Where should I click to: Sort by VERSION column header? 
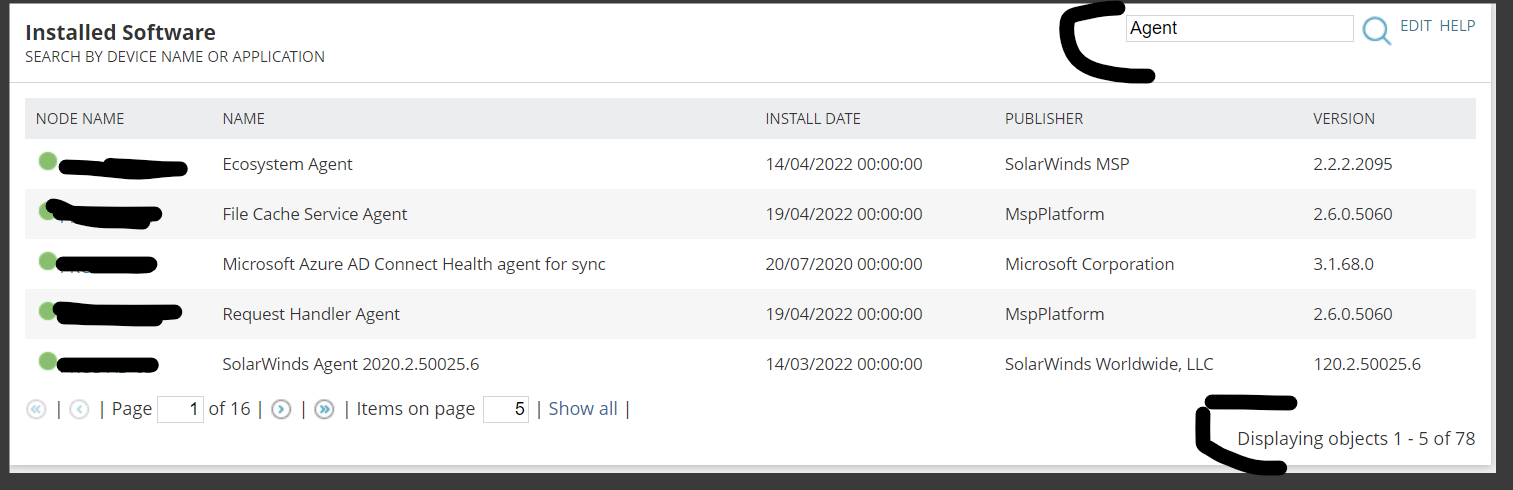click(x=1344, y=119)
